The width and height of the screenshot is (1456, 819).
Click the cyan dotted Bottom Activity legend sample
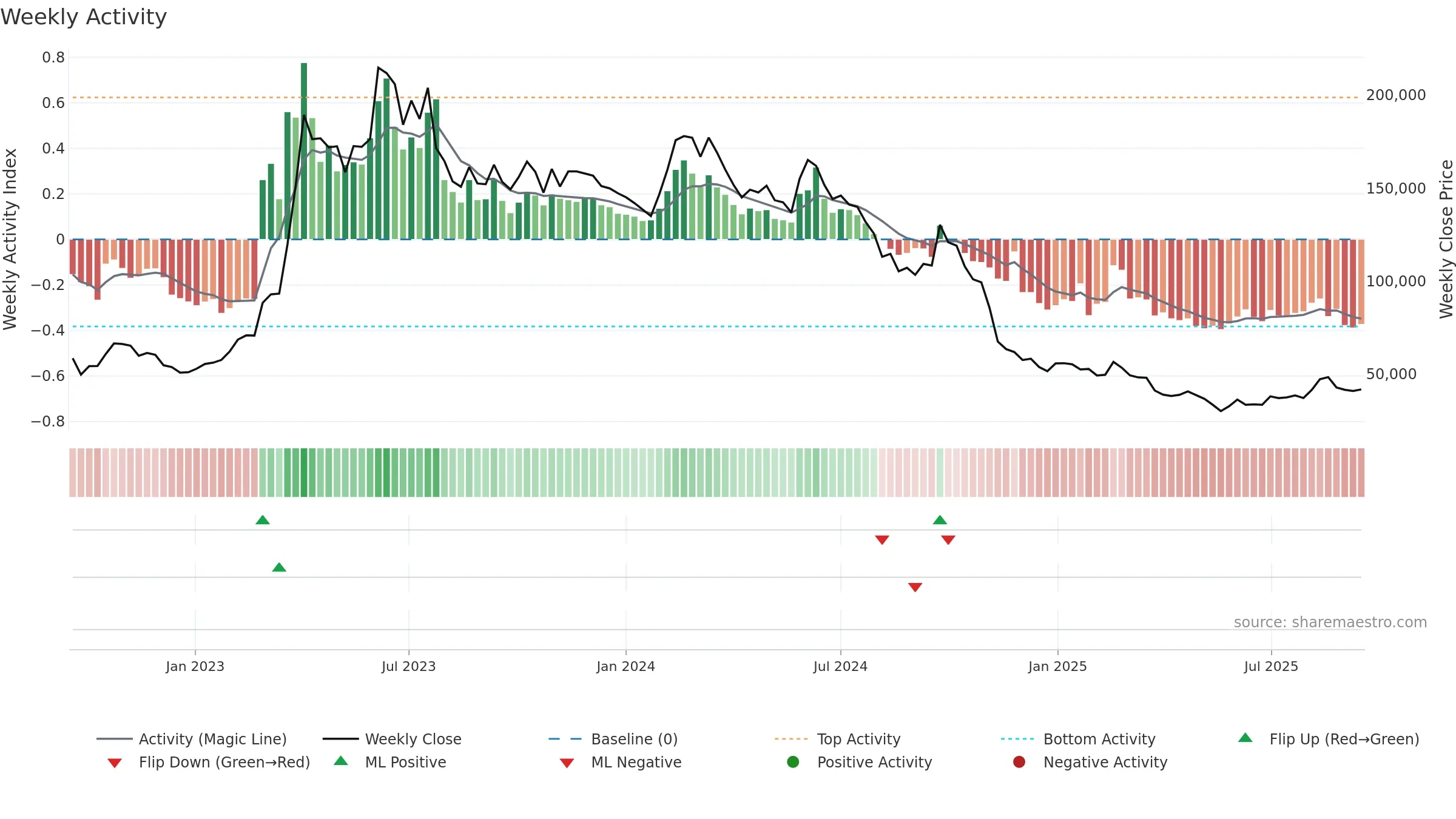point(1017,739)
